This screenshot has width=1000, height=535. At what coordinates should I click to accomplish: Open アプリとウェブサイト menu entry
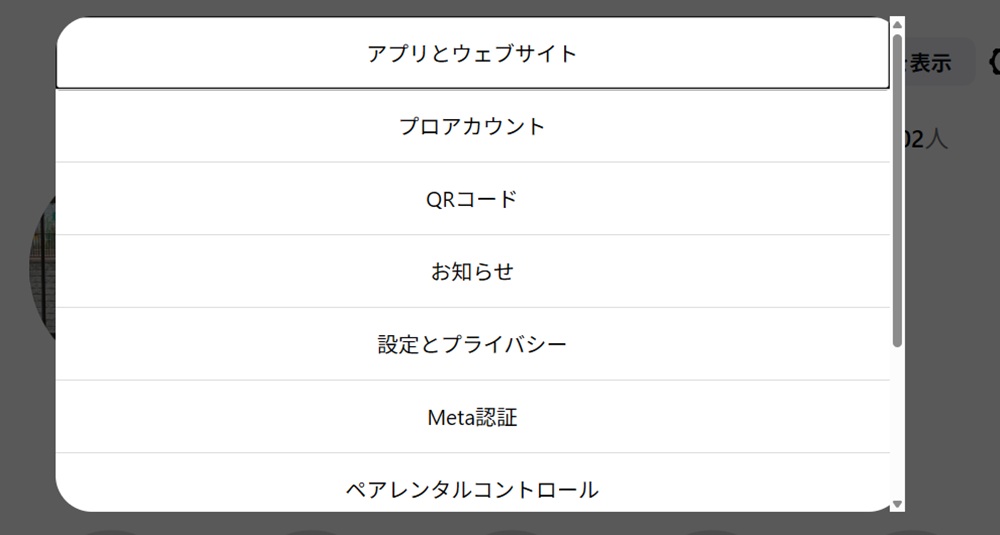coord(472,54)
